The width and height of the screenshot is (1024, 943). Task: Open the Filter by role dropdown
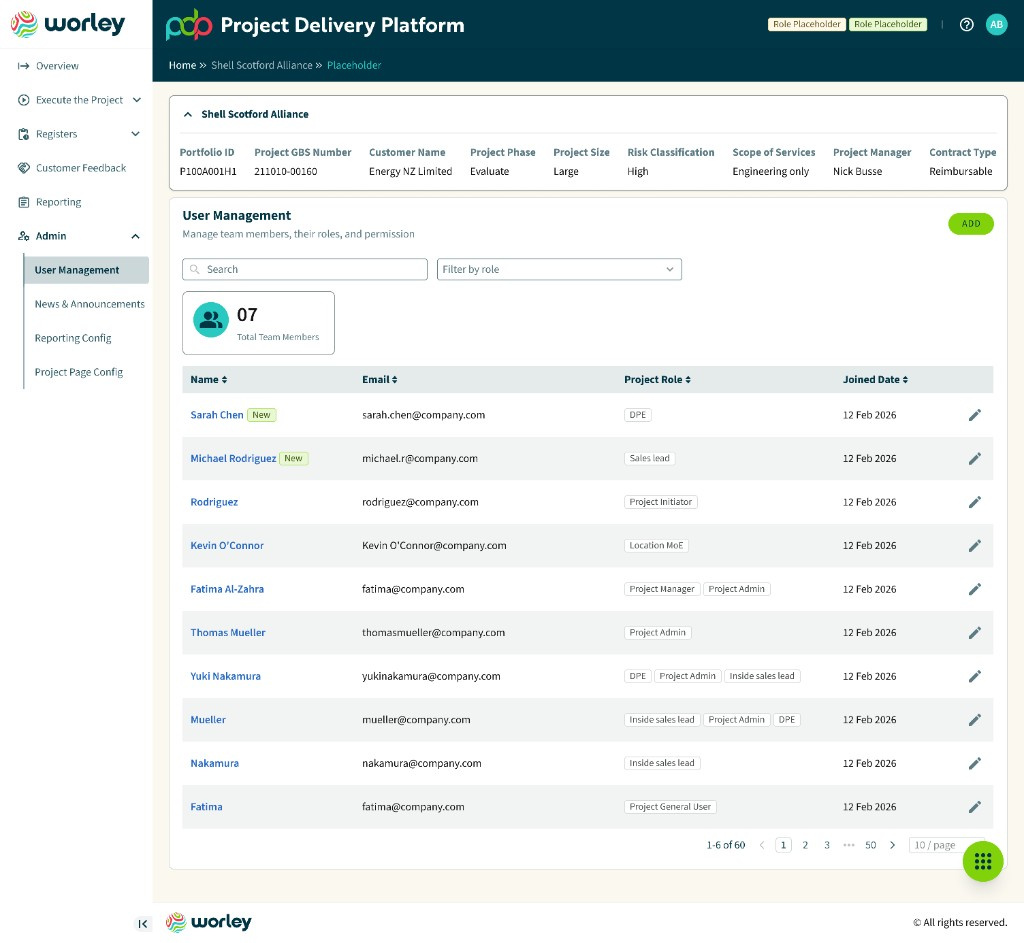click(559, 269)
